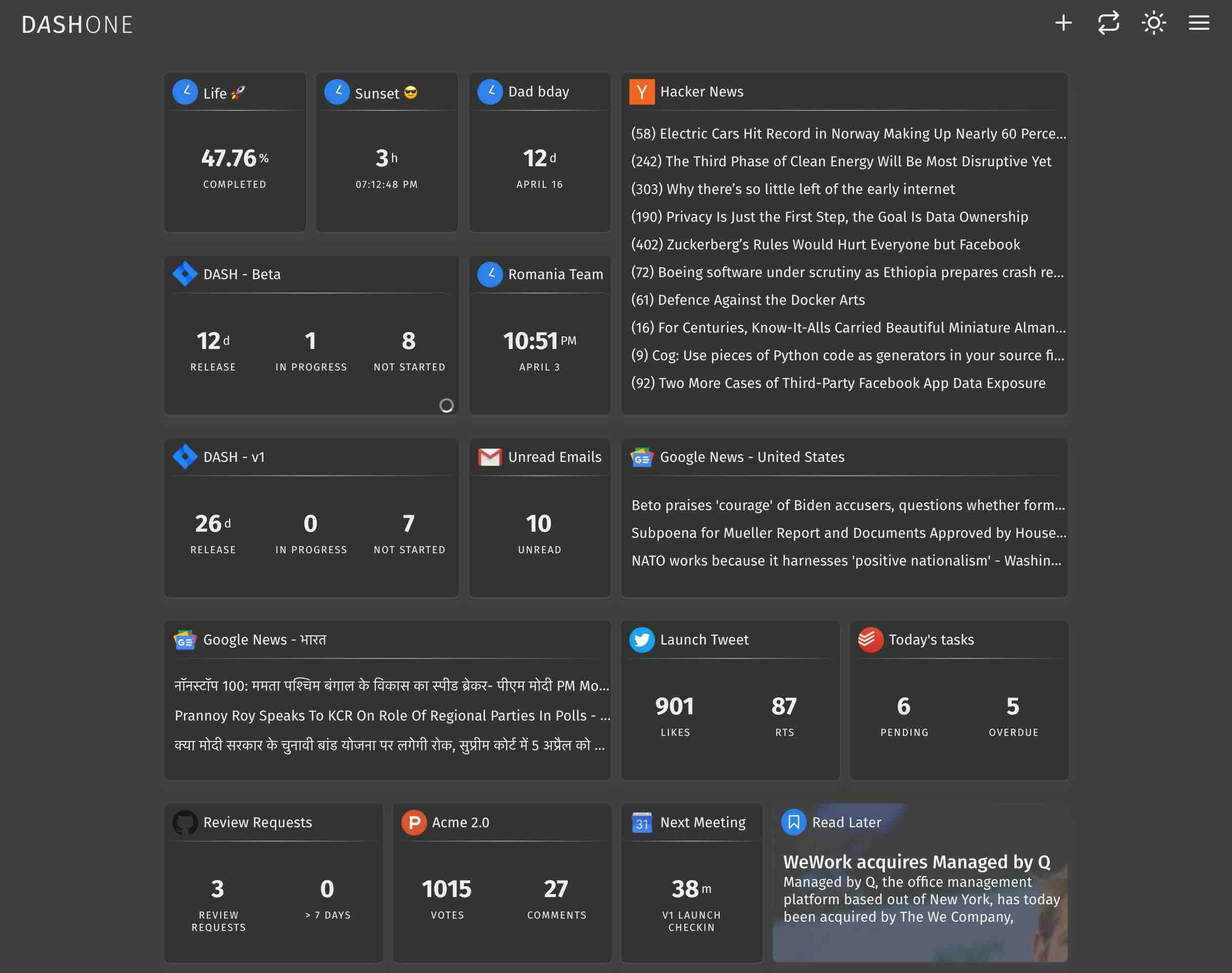Click the DASHONE logo
This screenshot has height=973, width=1232.
(78, 25)
